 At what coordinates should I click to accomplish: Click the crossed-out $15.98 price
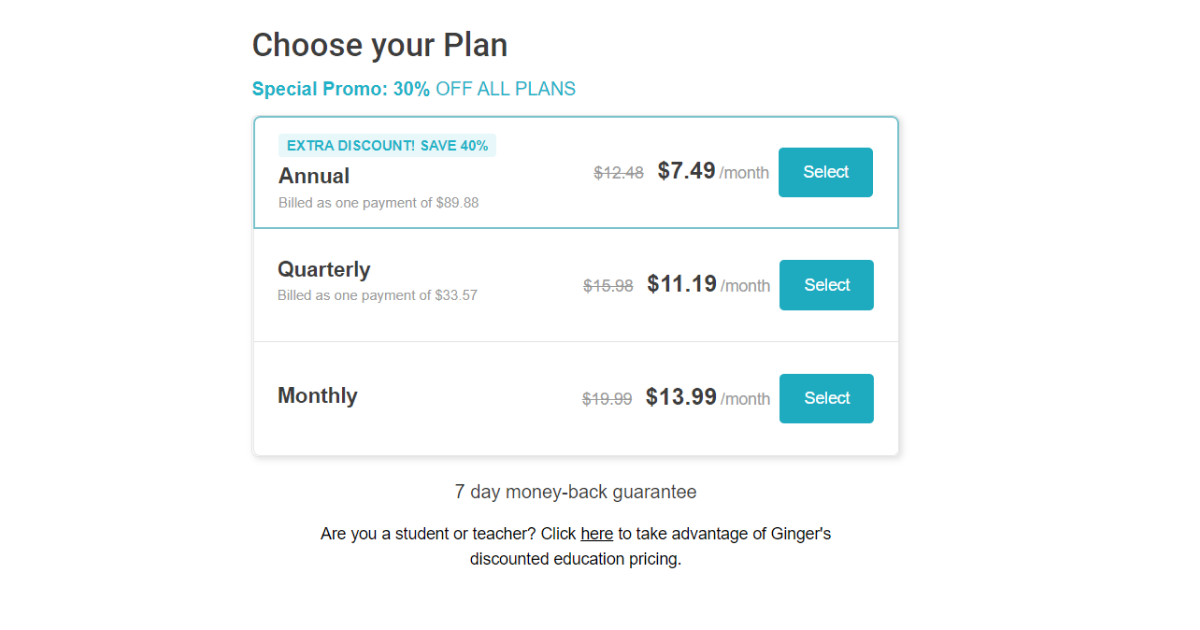[608, 286]
